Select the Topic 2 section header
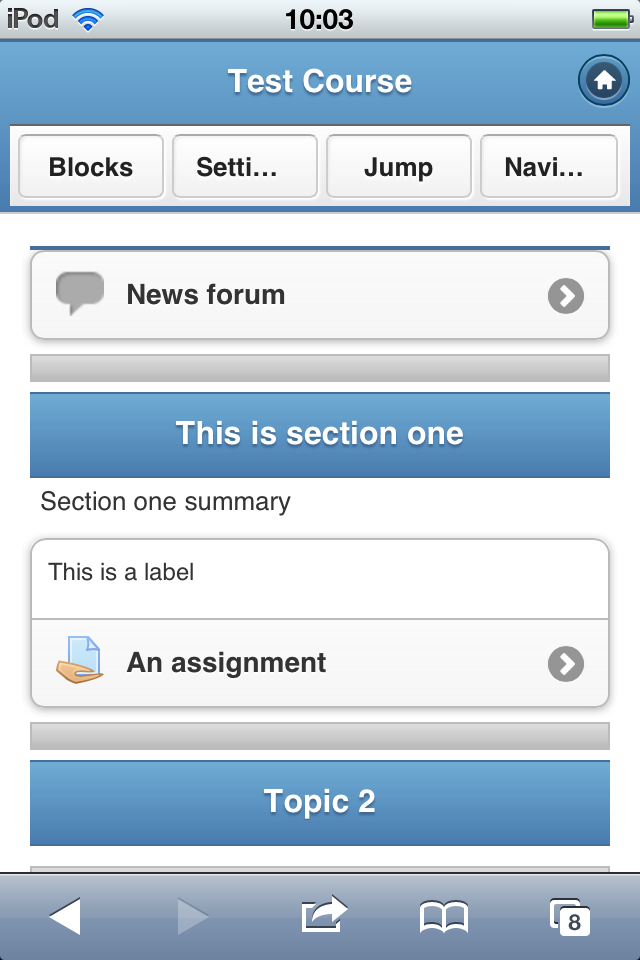640x960 pixels. [x=320, y=803]
